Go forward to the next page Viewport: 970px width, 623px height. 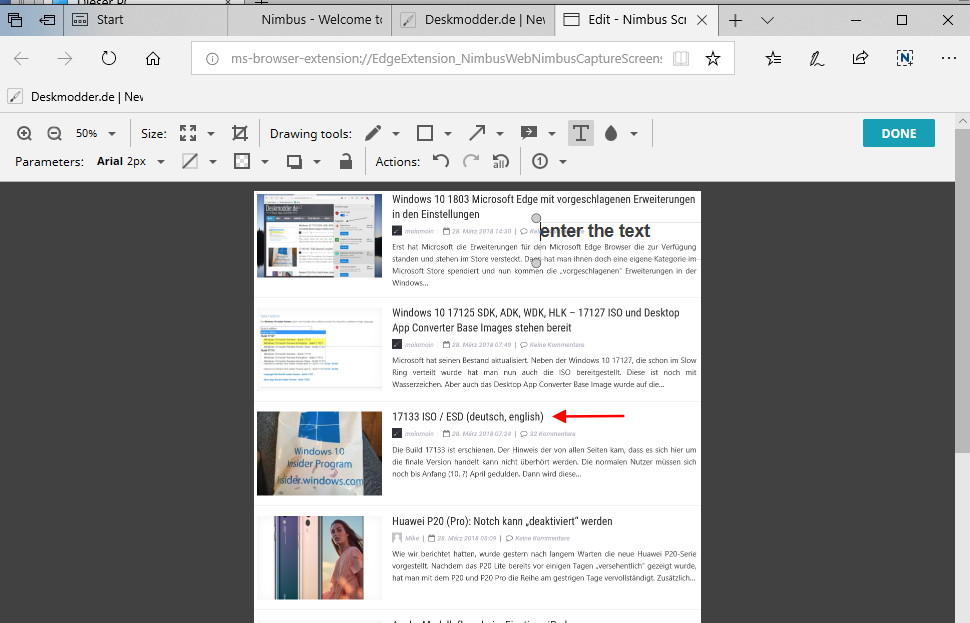pos(64,58)
